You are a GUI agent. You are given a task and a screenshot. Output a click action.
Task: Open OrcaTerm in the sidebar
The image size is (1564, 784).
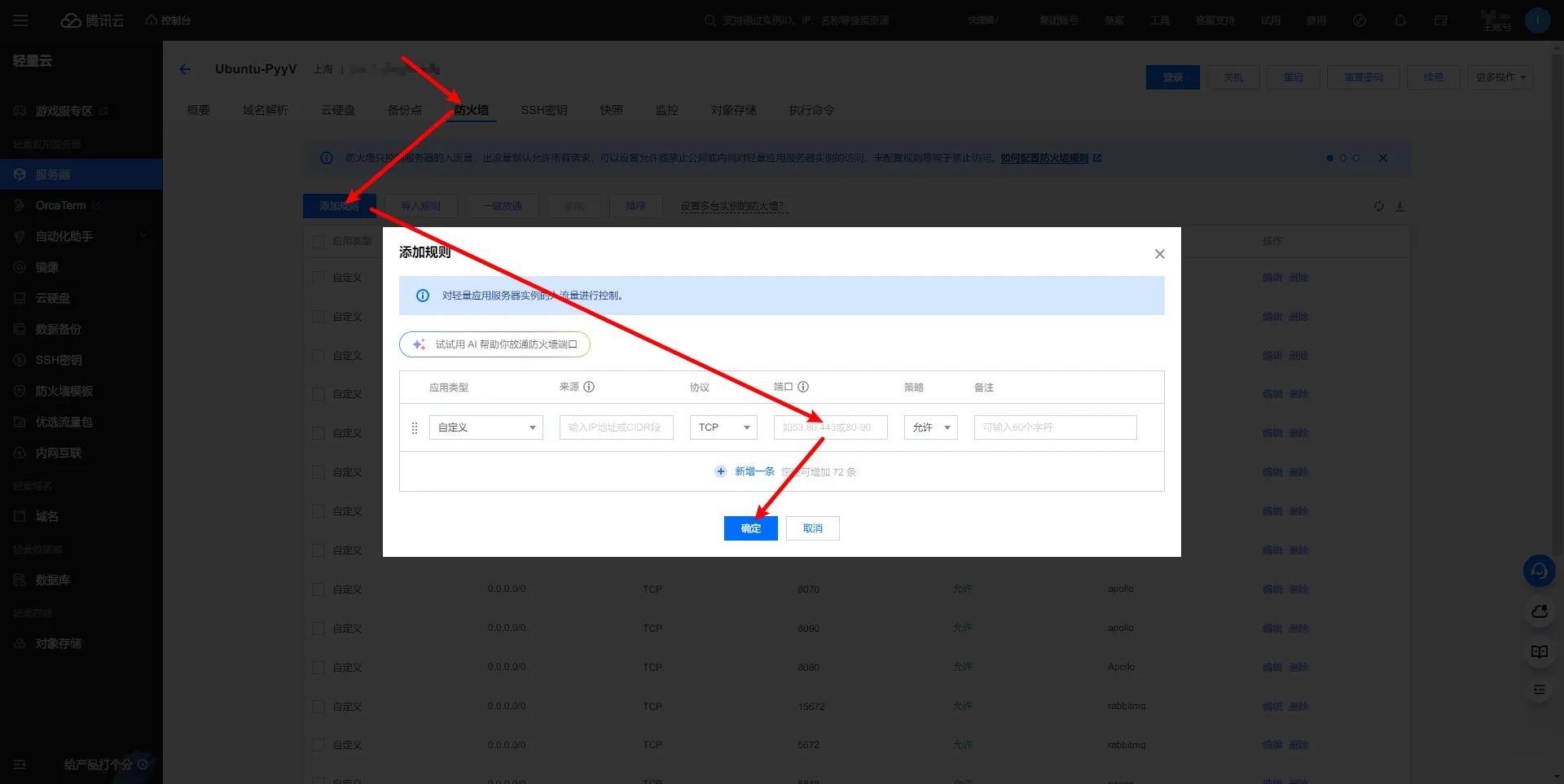coord(60,205)
